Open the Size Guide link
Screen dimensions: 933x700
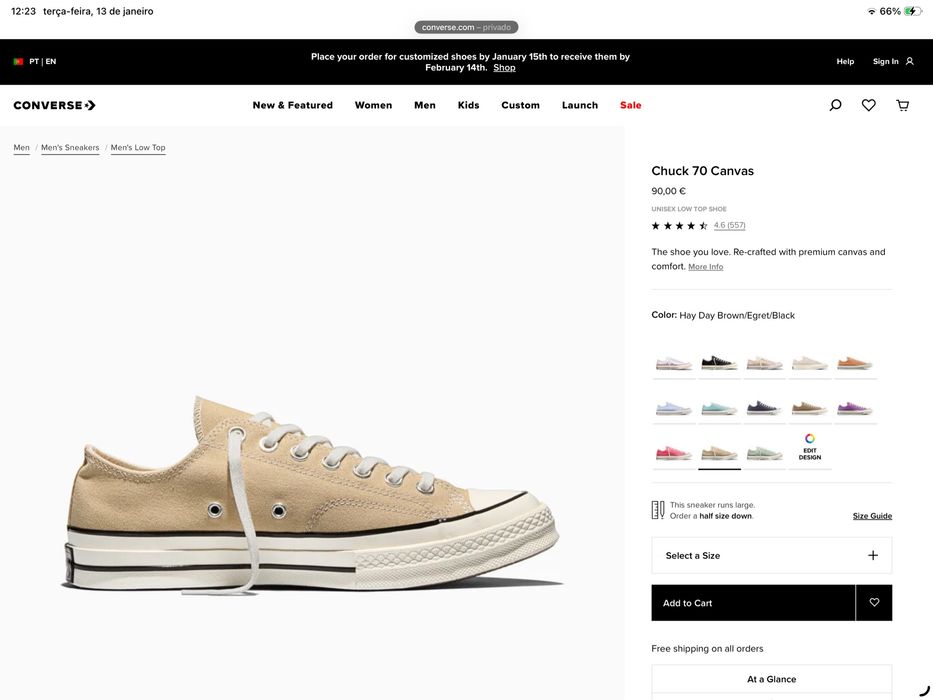coord(872,516)
